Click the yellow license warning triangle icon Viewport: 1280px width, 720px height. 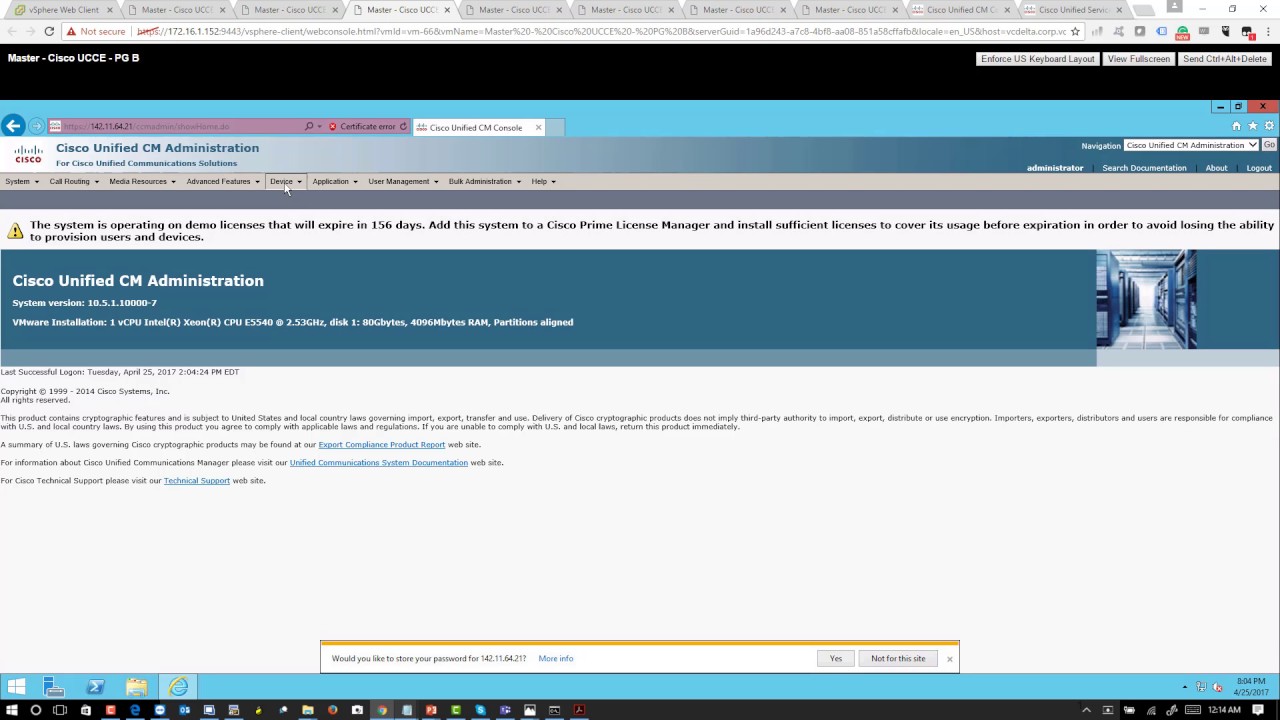coord(15,231)
